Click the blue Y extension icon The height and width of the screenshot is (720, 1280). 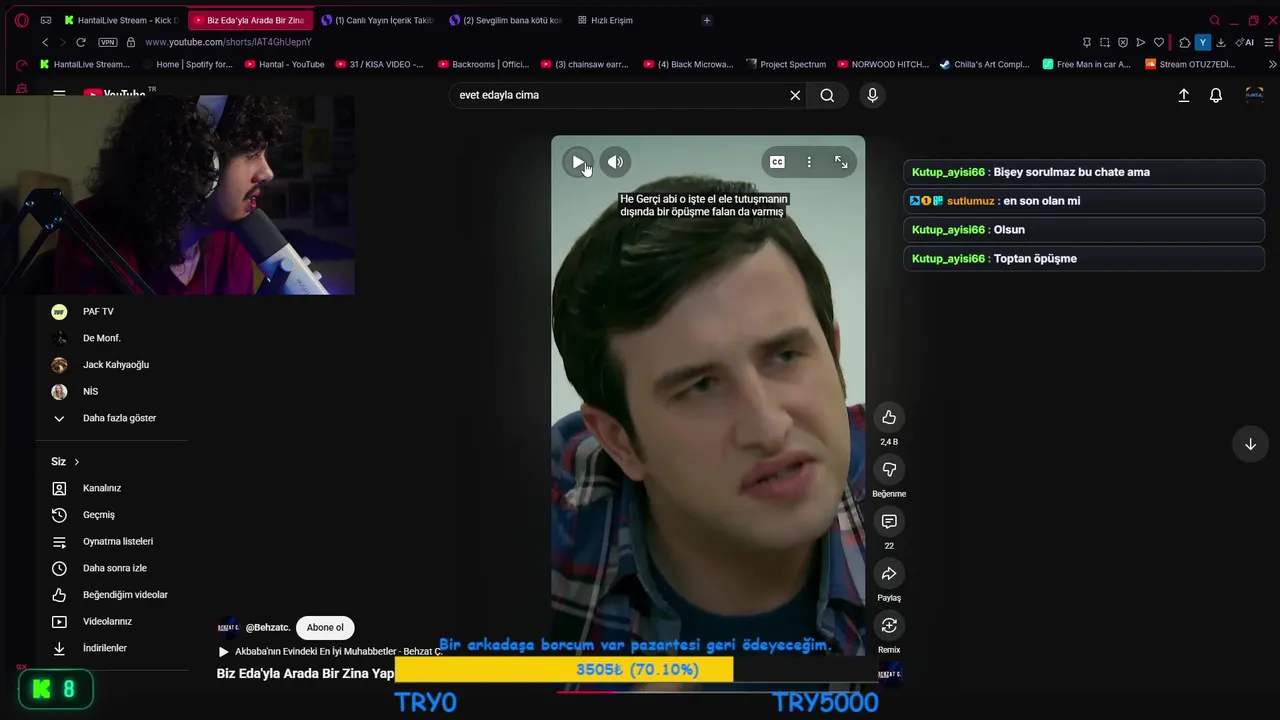pos(1203,42)
